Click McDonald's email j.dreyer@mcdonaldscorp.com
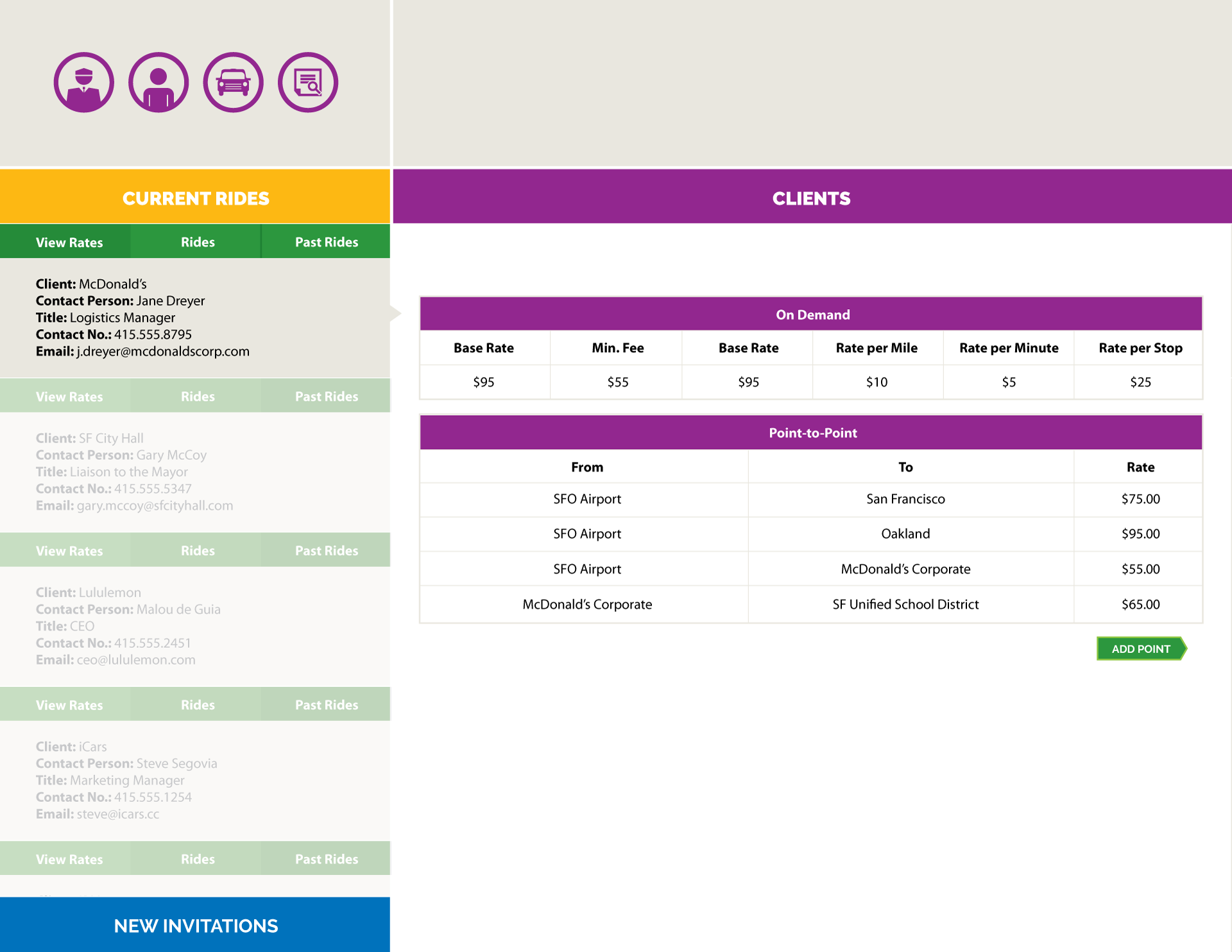Image resolution: width=1232 pixels, height=952 pixels. 163,352
